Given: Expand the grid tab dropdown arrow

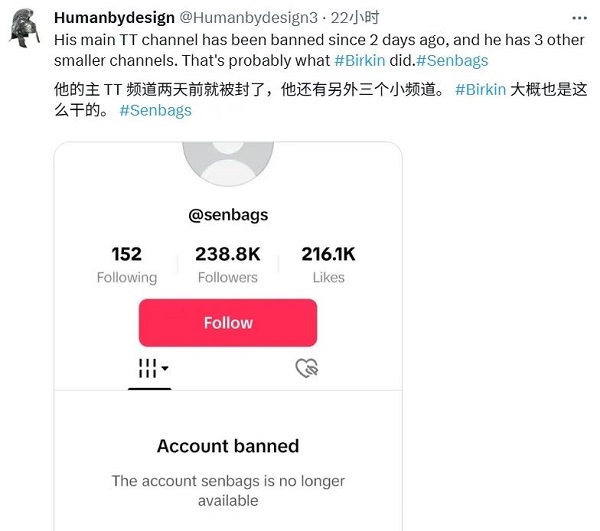Looking at the screenshot, I should (165, 368).
